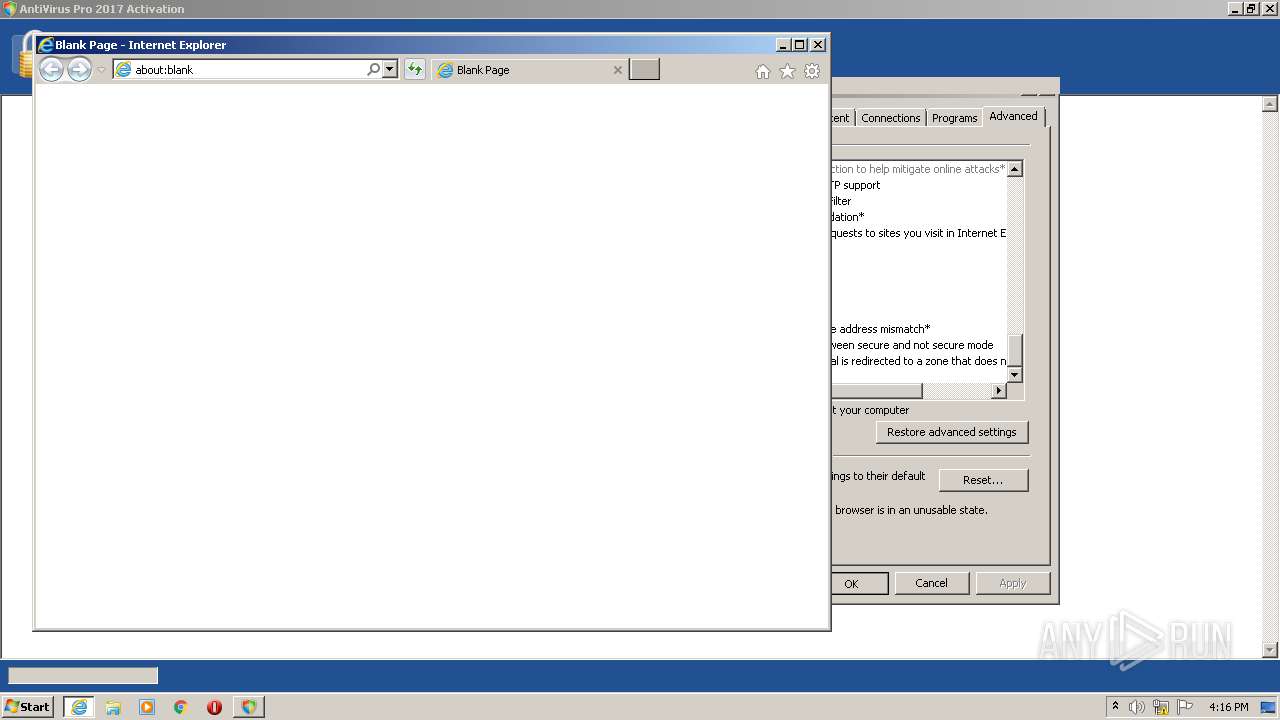Screen dimensions: 1280x720
Task: Click the 4:16 PM system clock
Action: 1228,707
